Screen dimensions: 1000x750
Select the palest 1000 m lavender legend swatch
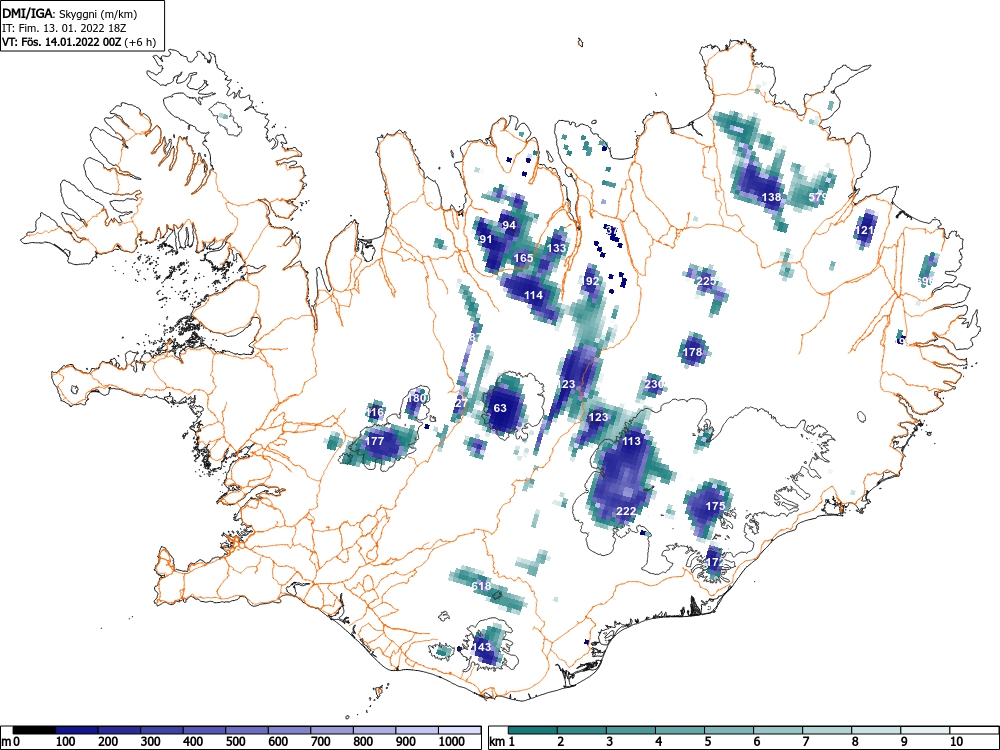pos(460,730)
